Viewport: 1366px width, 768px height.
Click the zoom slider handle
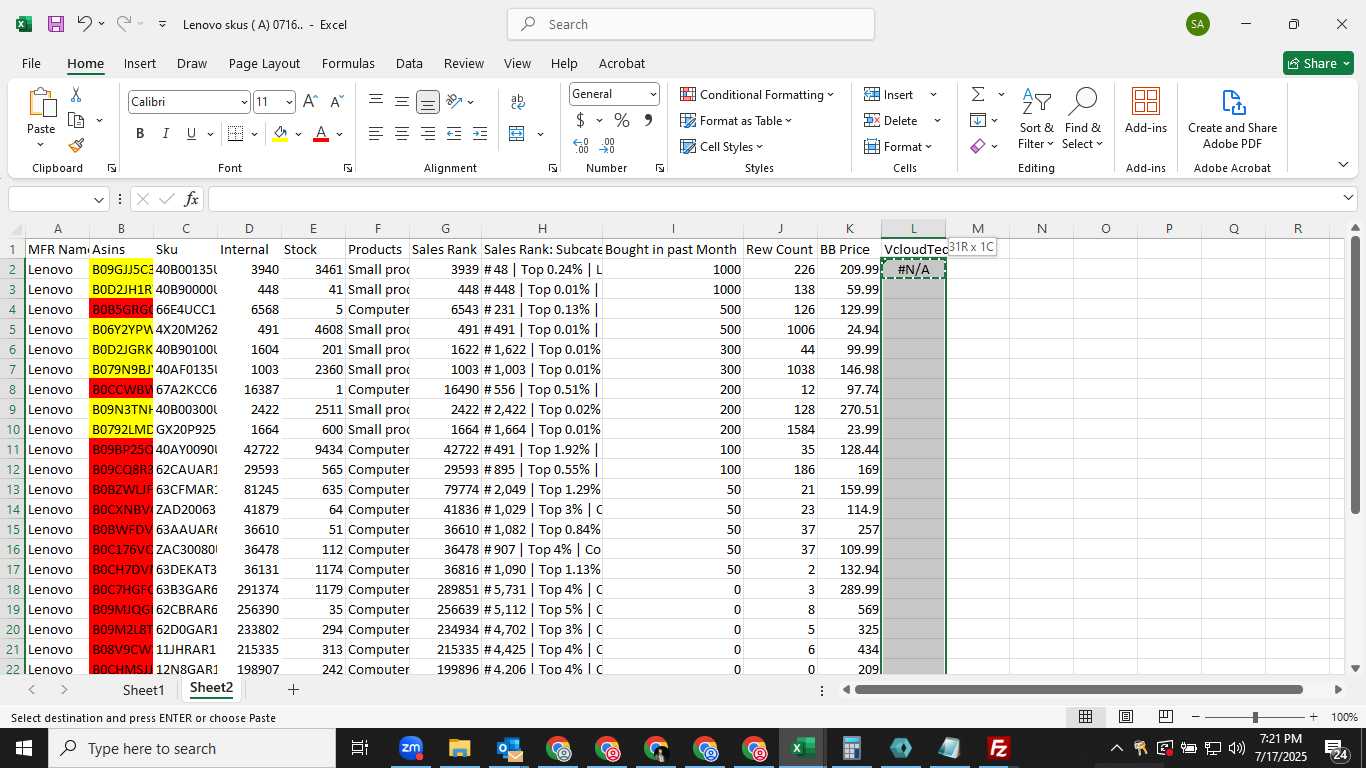[1255, 717]
